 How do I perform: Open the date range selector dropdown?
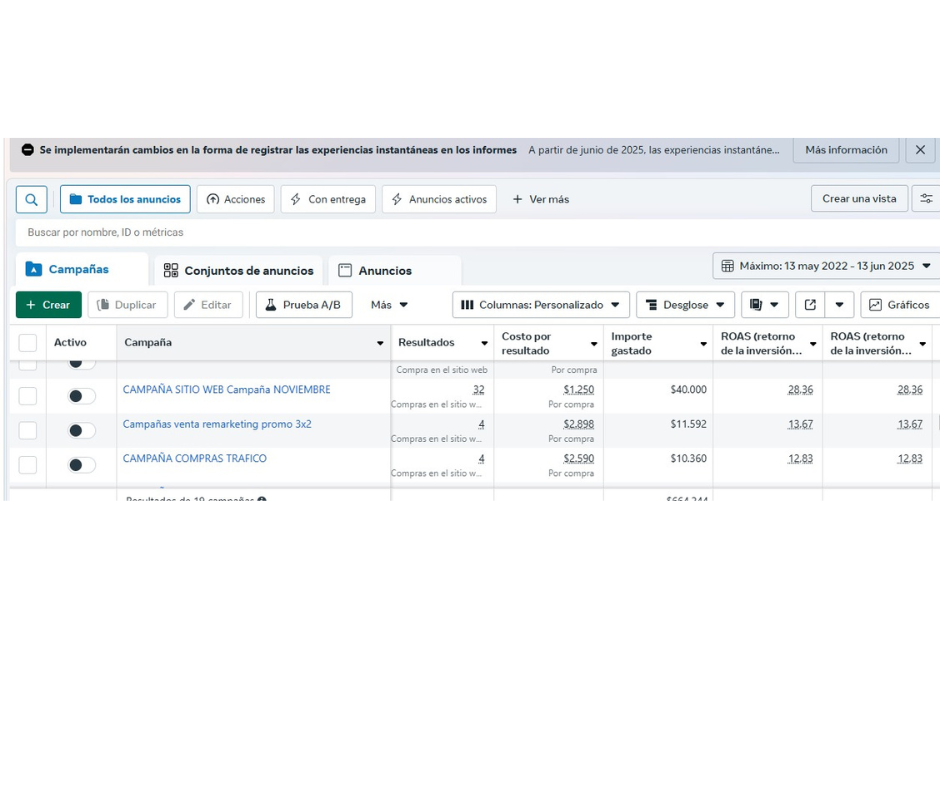point(825,266)
